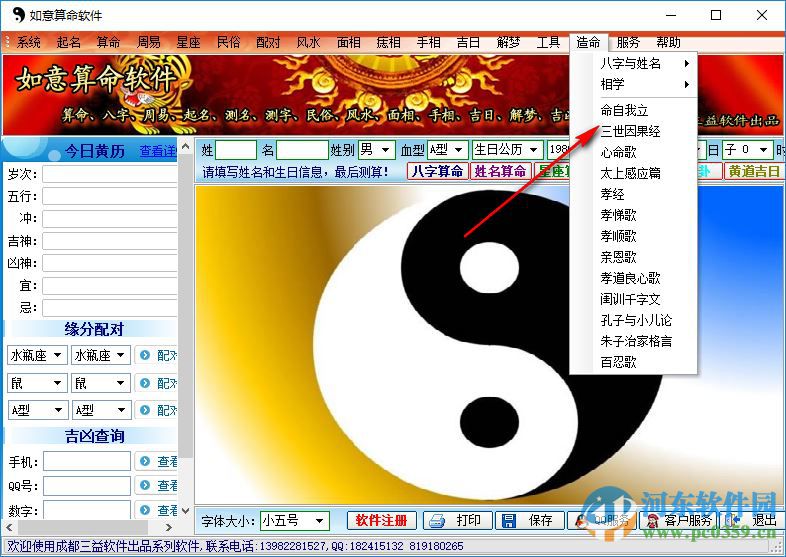Open the 生日公历 calendar type dropdown

[x=507, y=149]
